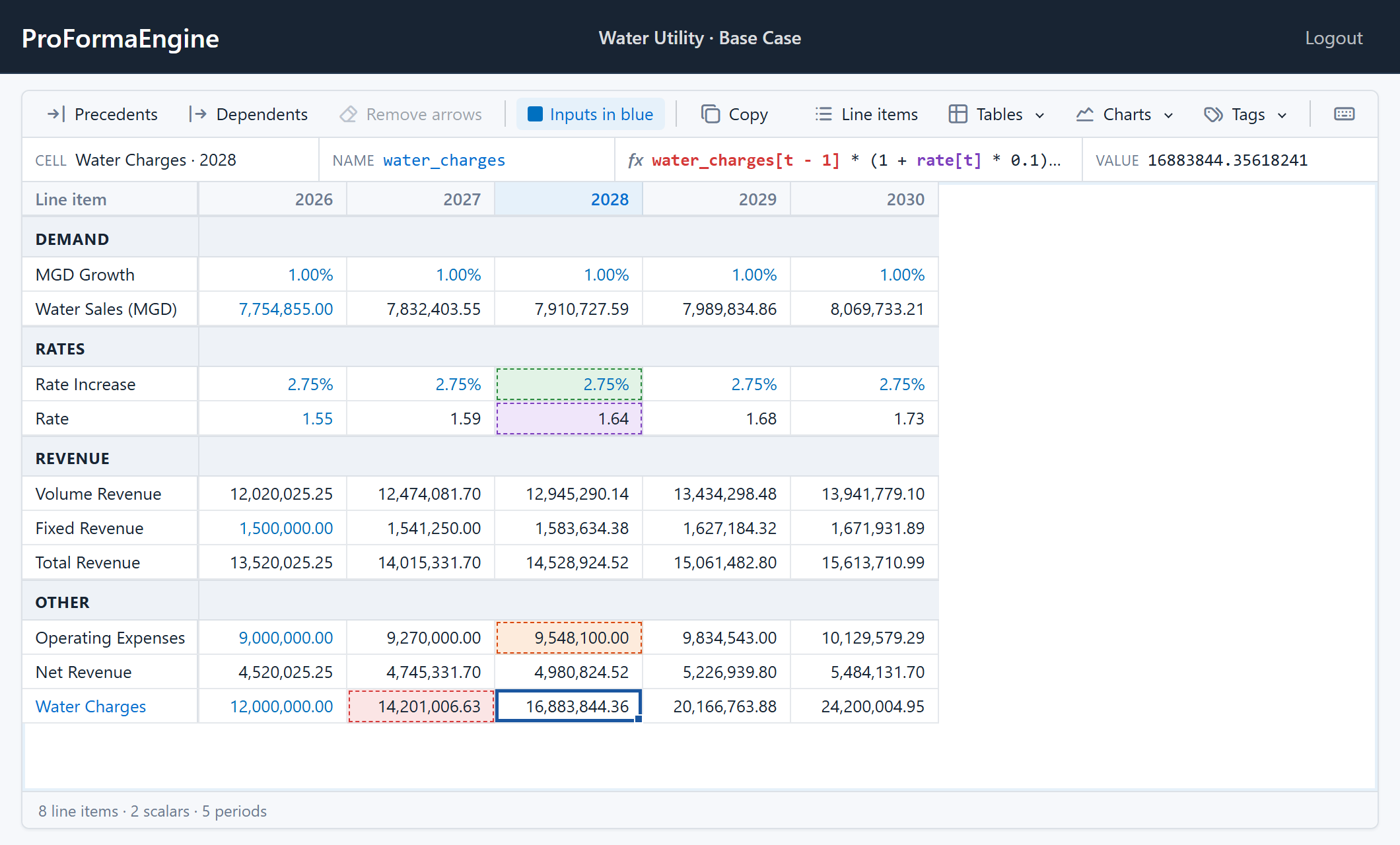Click the Precedents arrow icon

(x=56, y=114)
